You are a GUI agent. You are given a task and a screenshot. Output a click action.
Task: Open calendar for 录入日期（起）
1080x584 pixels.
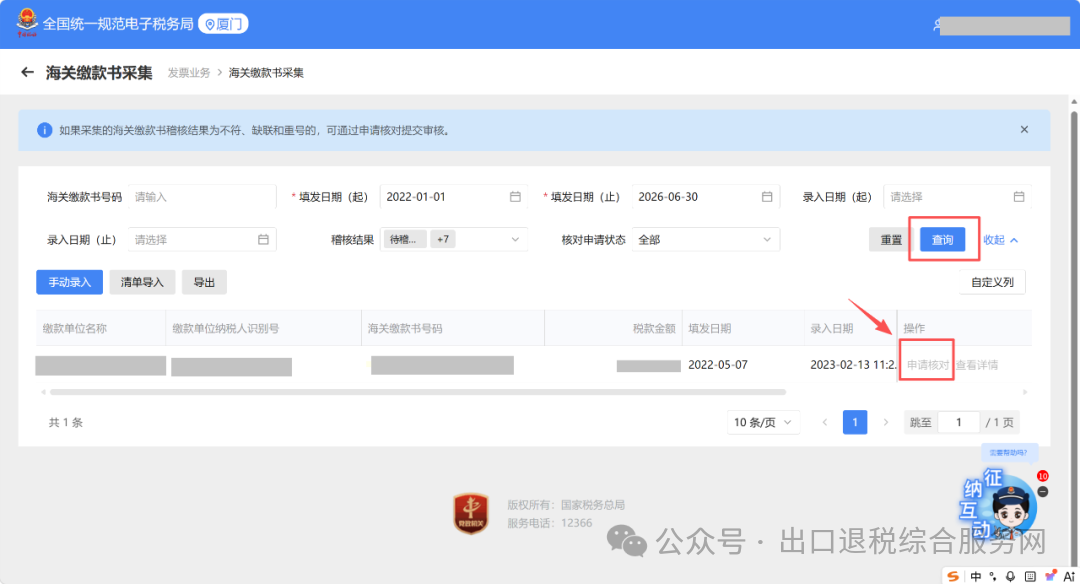pyautogui.click(x=1019, y=197)
